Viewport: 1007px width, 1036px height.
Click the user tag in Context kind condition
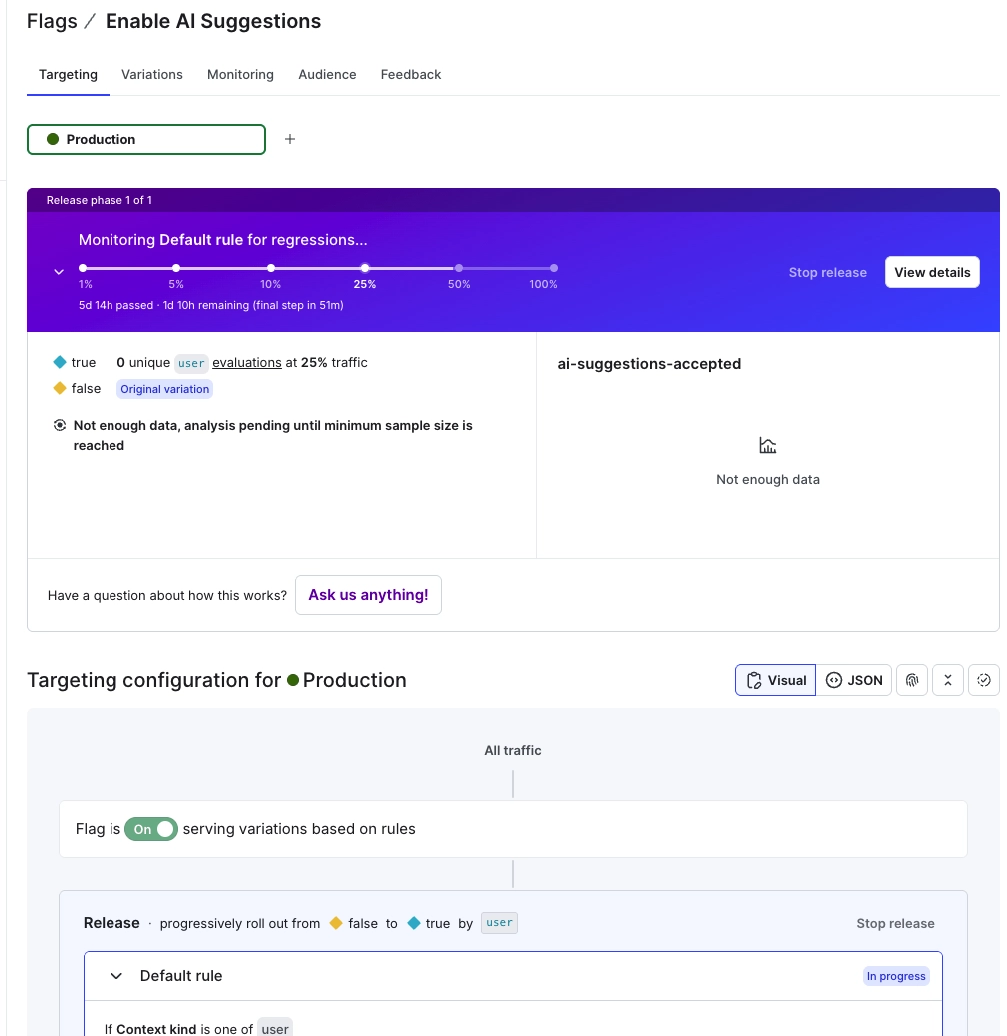tap(274, 1028)
